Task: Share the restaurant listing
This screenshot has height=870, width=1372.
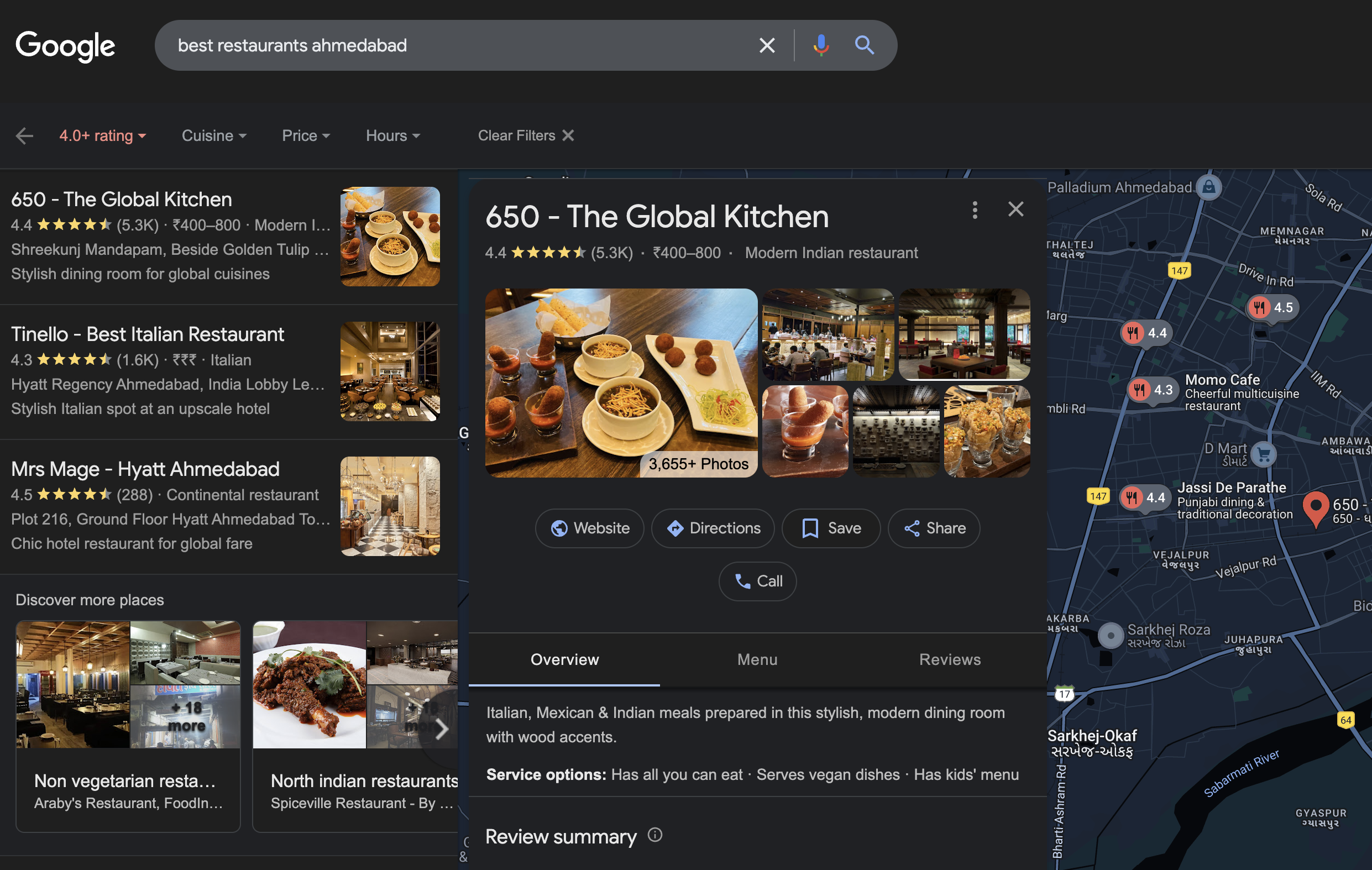Action: tap(934, 528)
